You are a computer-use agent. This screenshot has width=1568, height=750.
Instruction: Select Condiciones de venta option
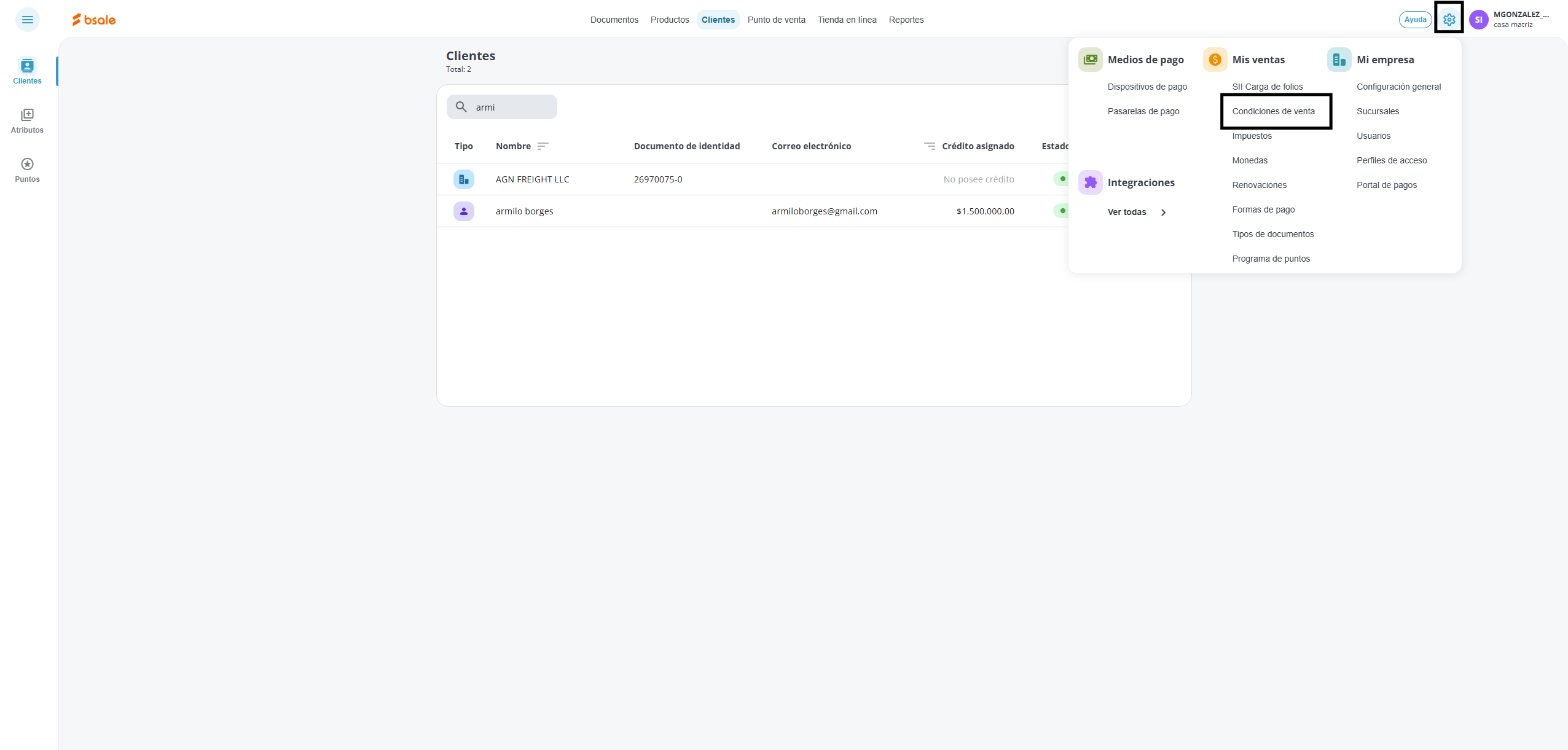pyautogui.click(x=1273, y=111)
